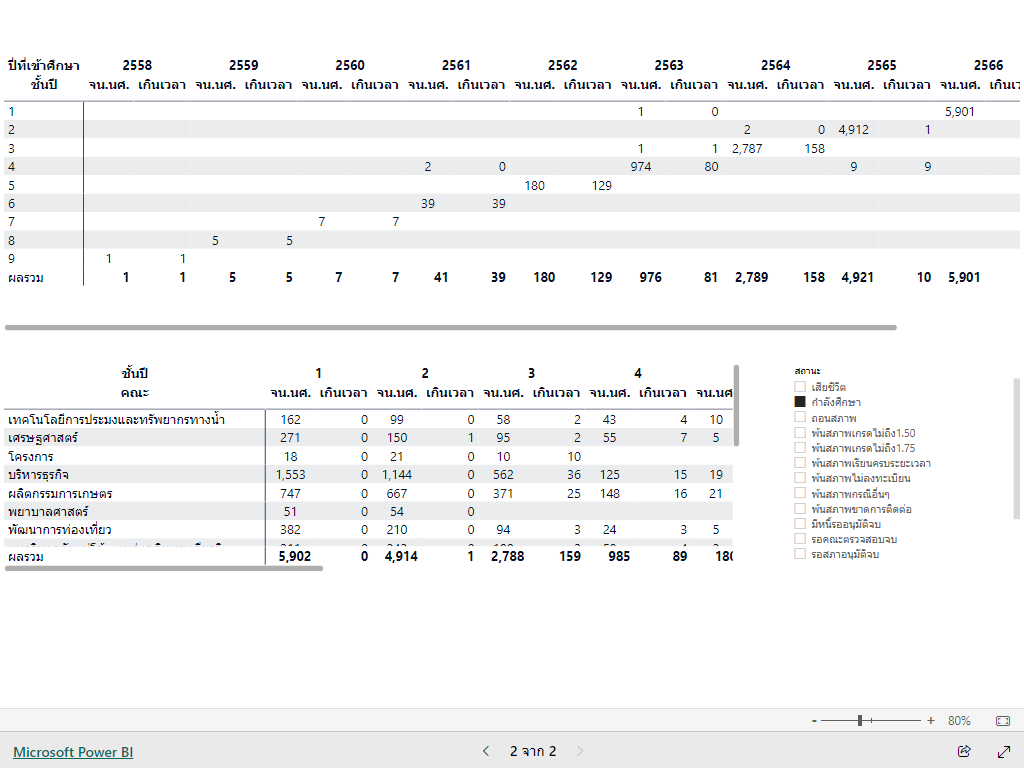Image resolution: width=1024 pixels, height=768 pixels.
Task: Uncheck the กำลังศึกษา status filter
Action: [x=800, y=402]
